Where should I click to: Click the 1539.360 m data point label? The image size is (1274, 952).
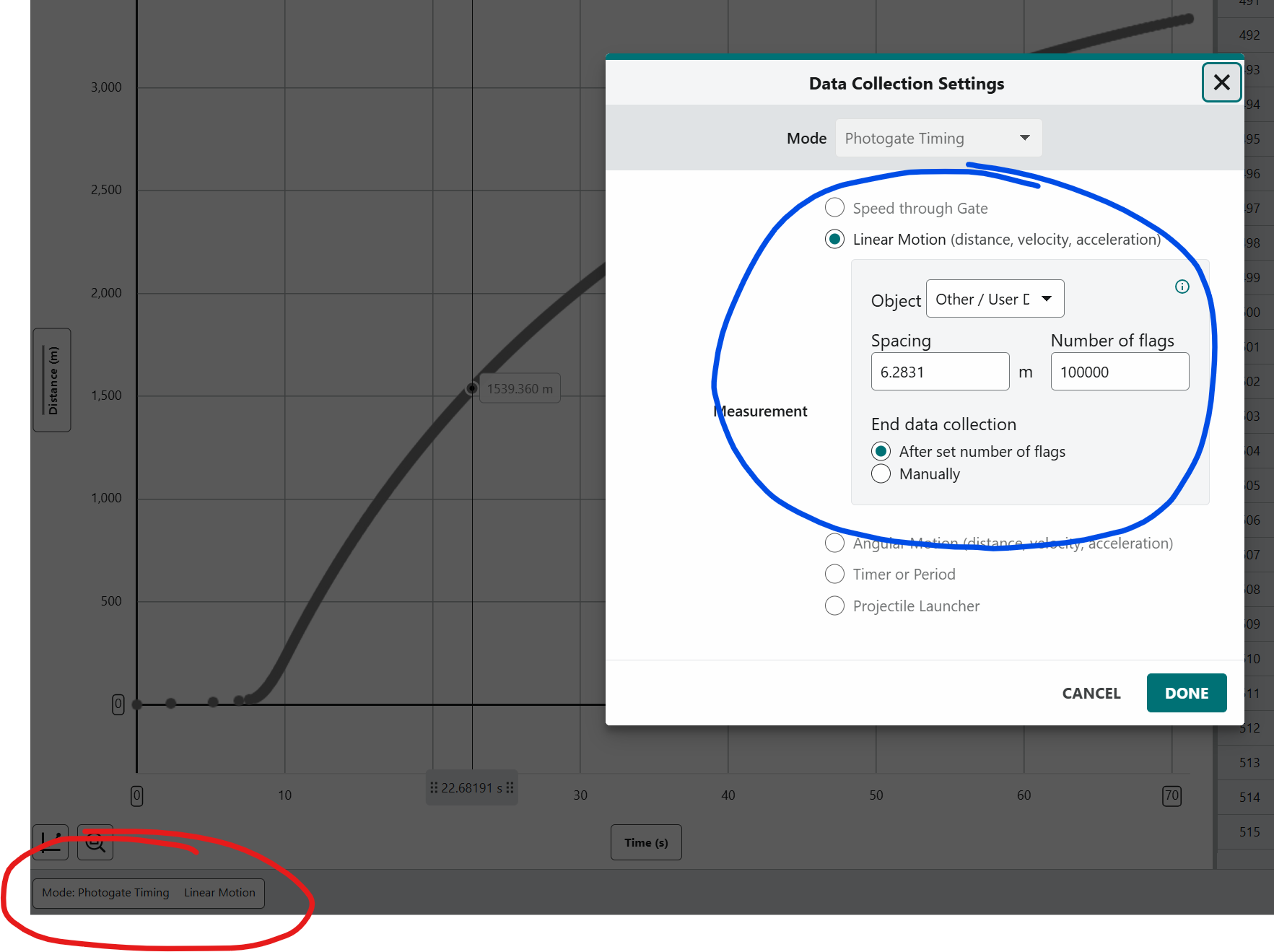click(x=520, y=388)
